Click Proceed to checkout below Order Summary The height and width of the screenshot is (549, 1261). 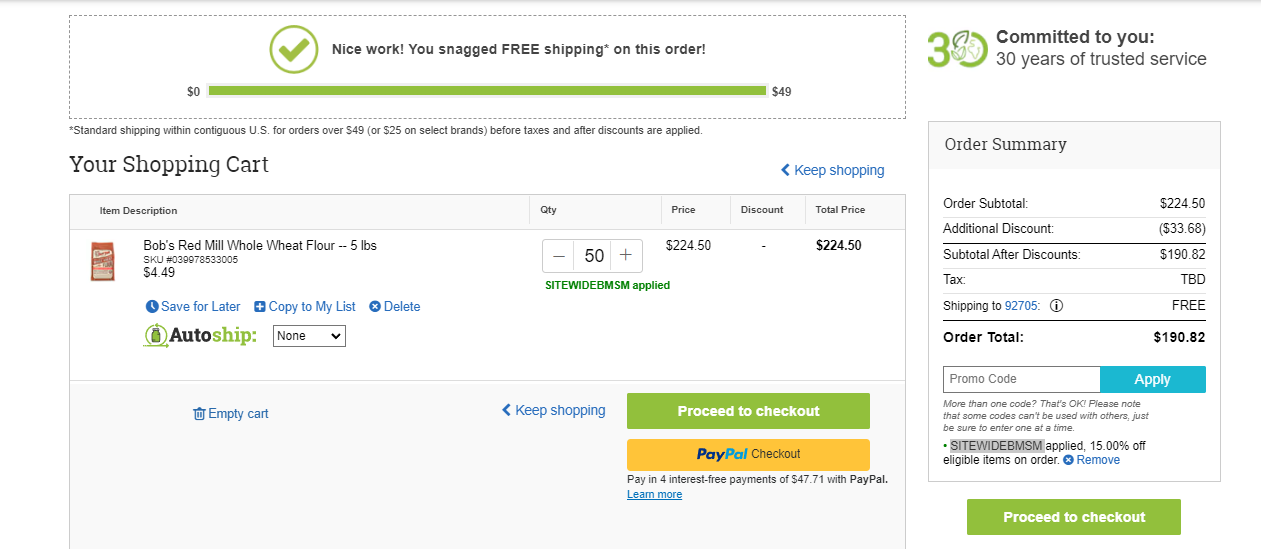coord(1074,517)
